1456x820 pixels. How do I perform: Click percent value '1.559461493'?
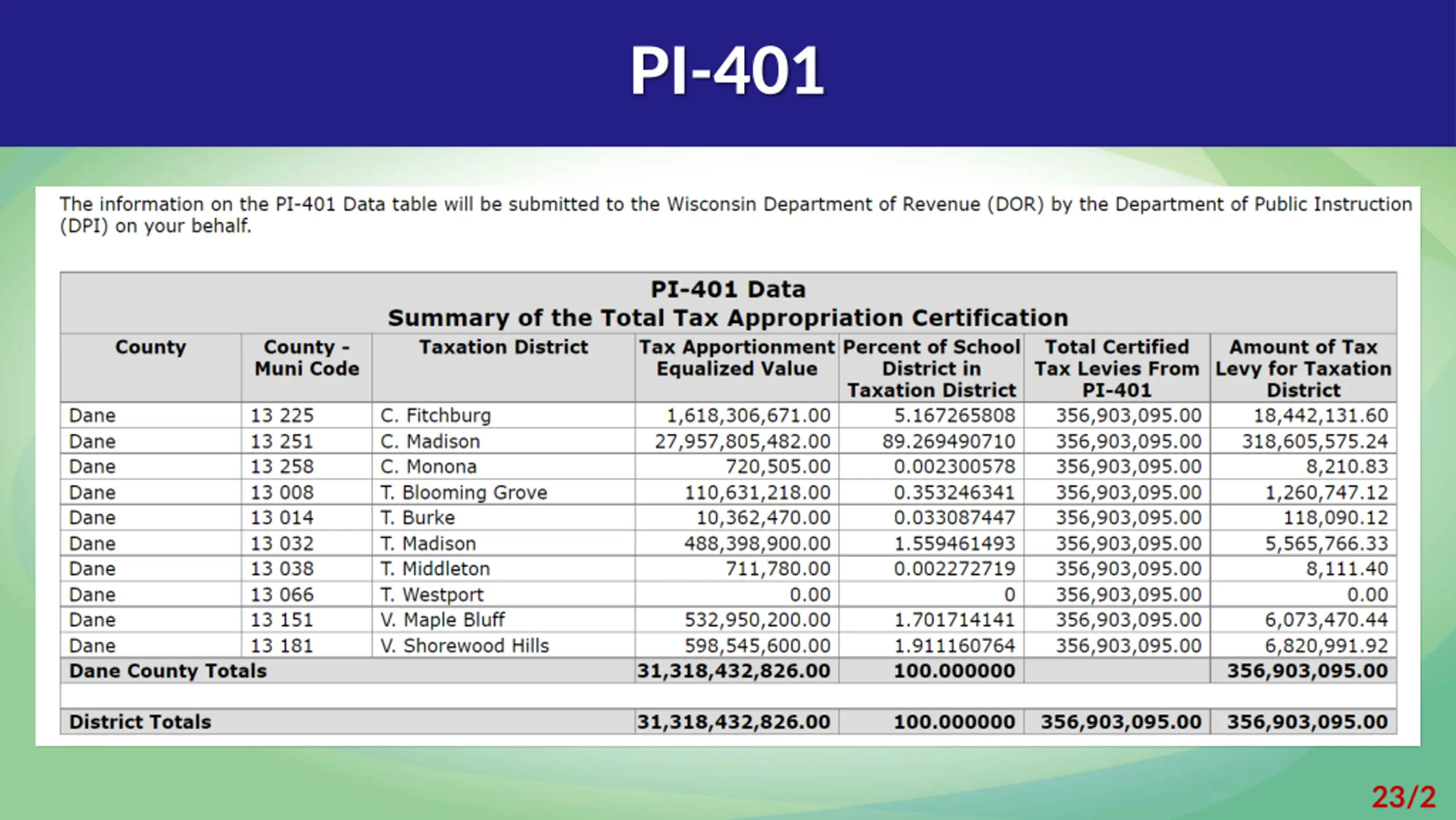coord(954,543)
